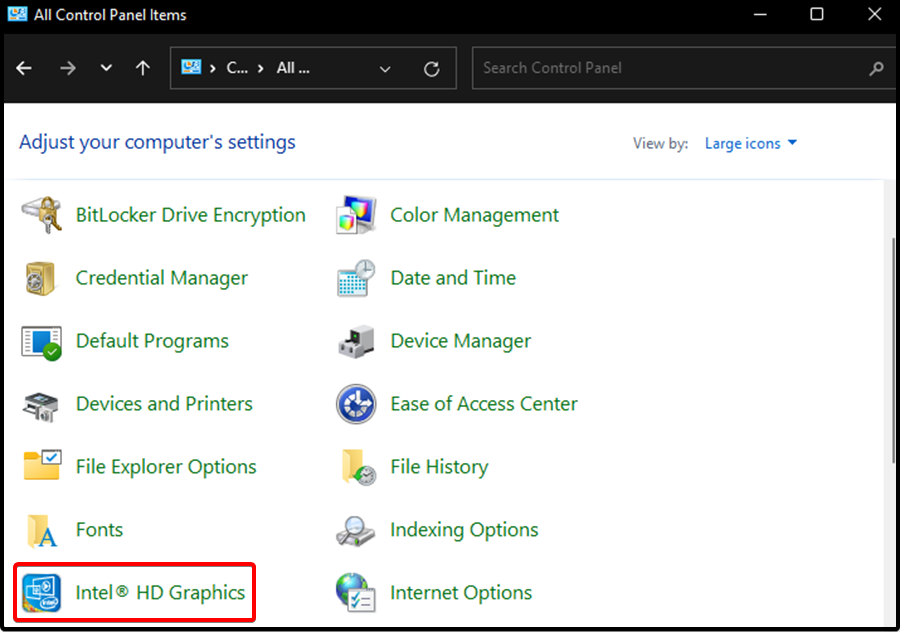Open Devices and Printers
This screenshot has width=900, height=632.
pos(163,404)
